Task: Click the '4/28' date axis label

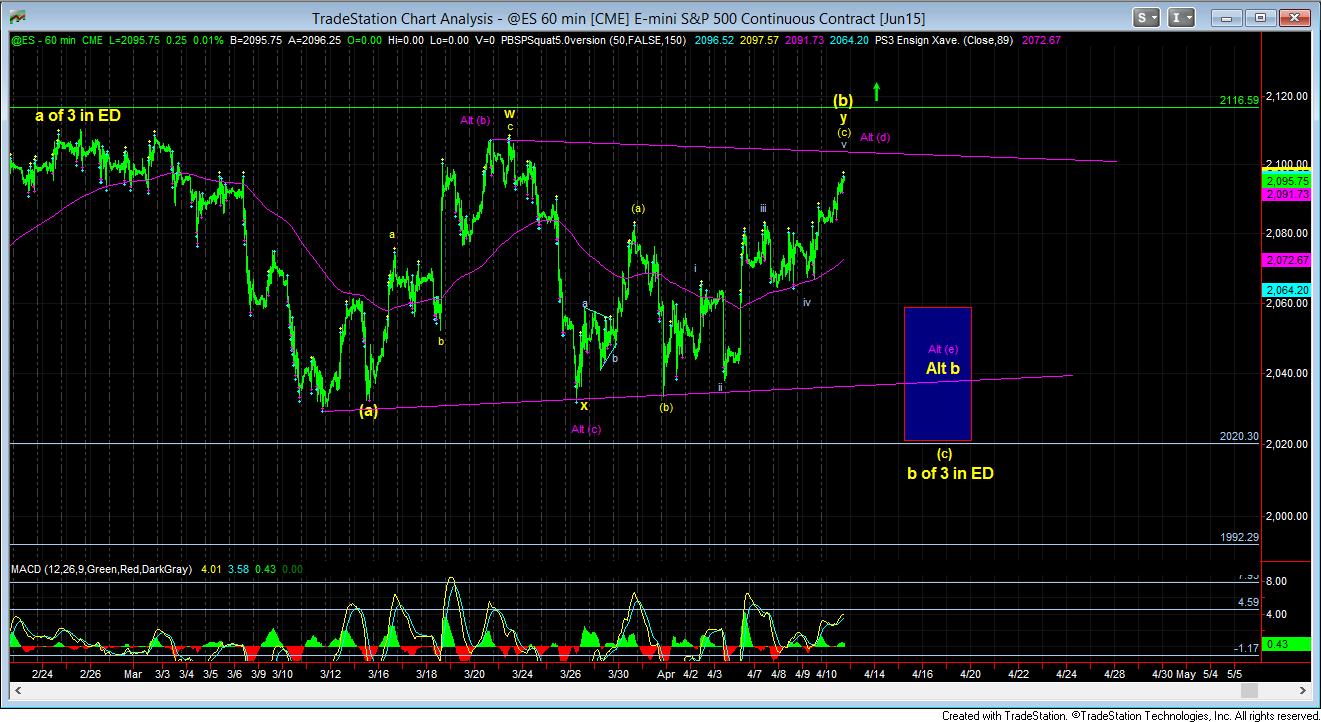Action: 1115,675
